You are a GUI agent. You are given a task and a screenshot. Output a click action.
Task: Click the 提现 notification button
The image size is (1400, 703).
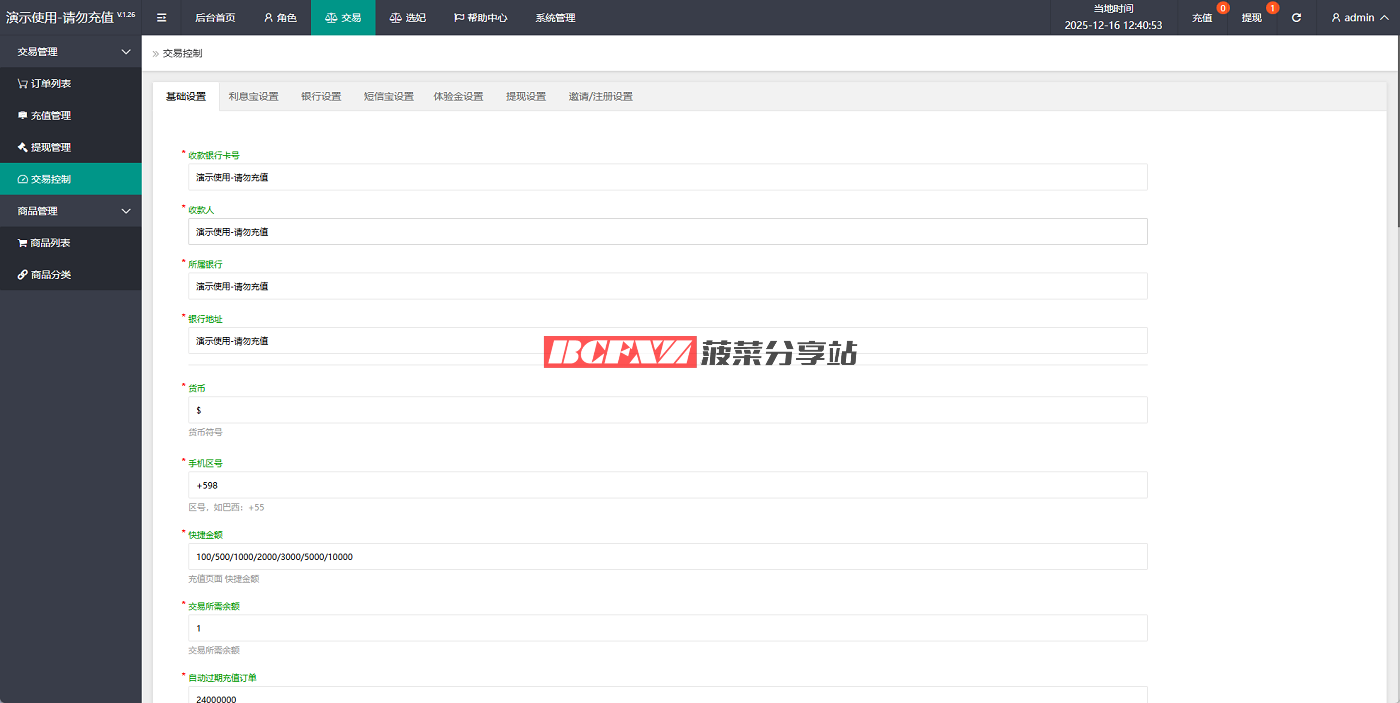coord(1252,17)
